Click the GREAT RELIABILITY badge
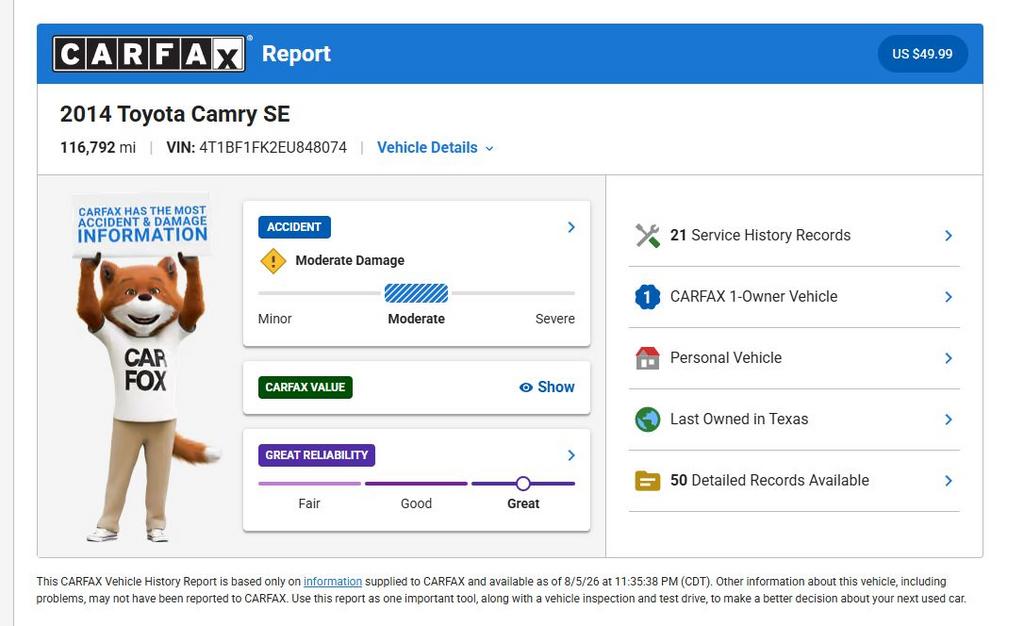 coord(317,455)
